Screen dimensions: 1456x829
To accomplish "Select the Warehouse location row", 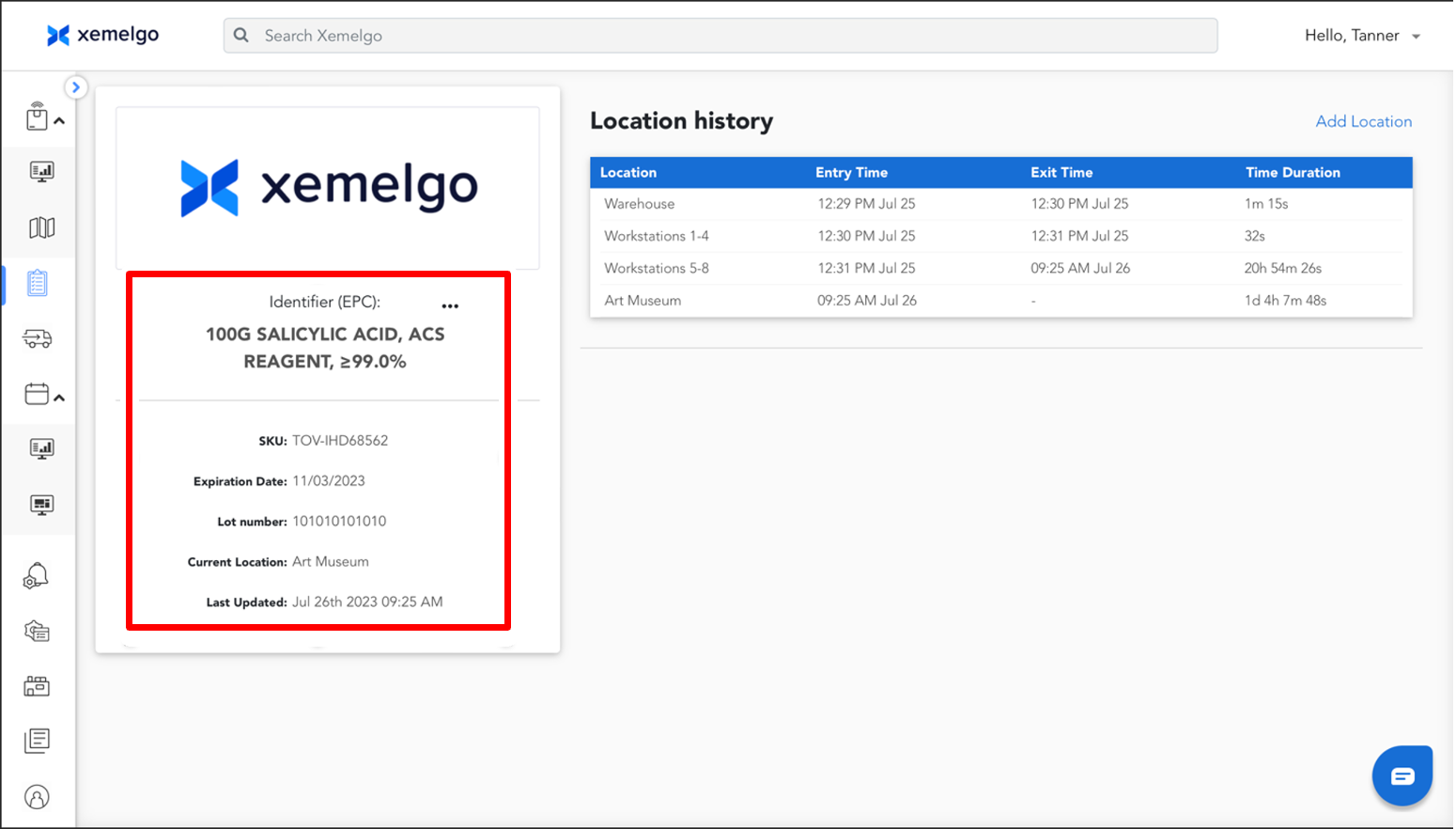I will coord(1001,204).
